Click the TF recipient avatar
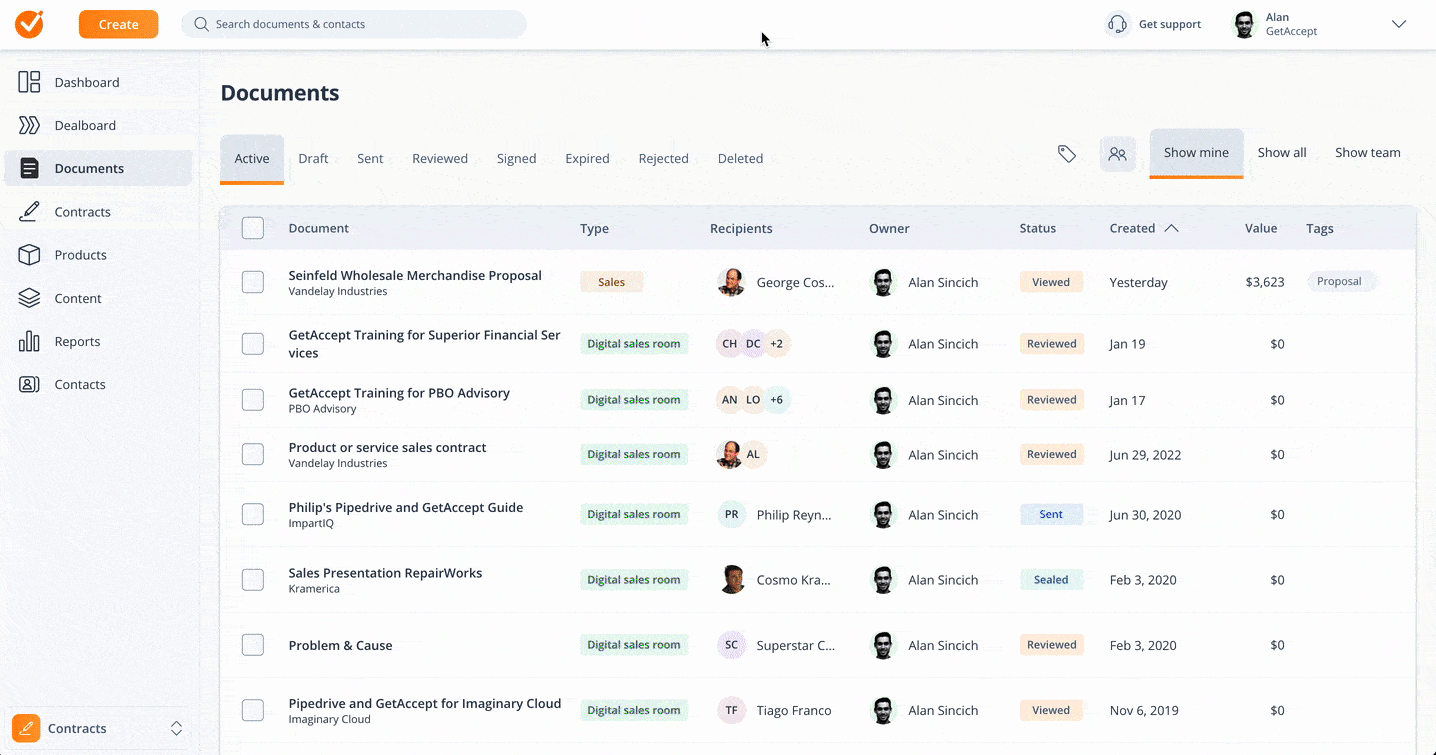 coord(732,710)
